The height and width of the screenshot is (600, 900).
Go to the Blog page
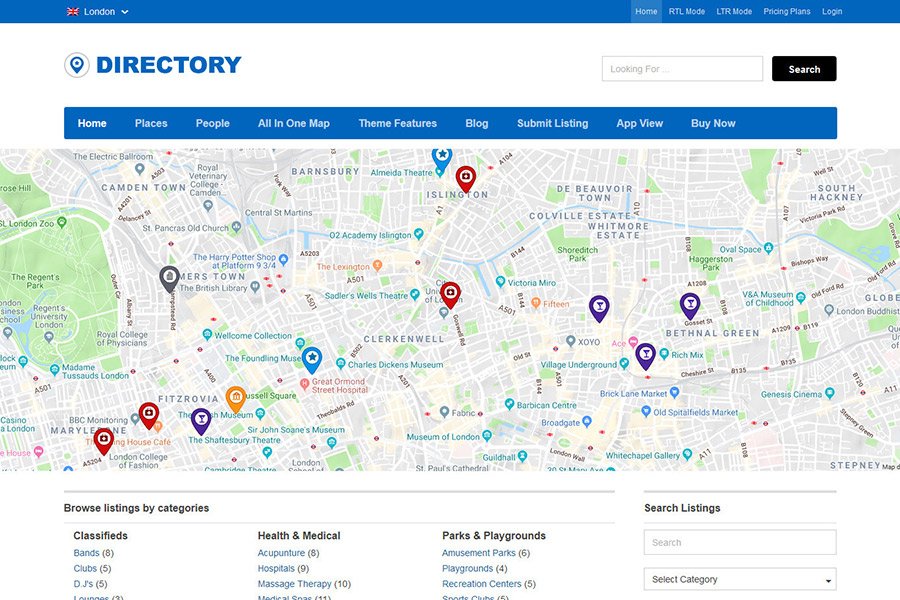[x=476, y=123]
